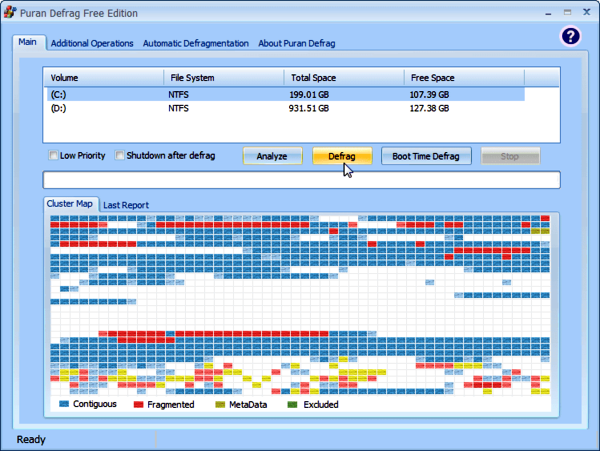Click the 931.51 GB total space value
Viewport: 600px width, 451px height.
[x=309, y=108]
